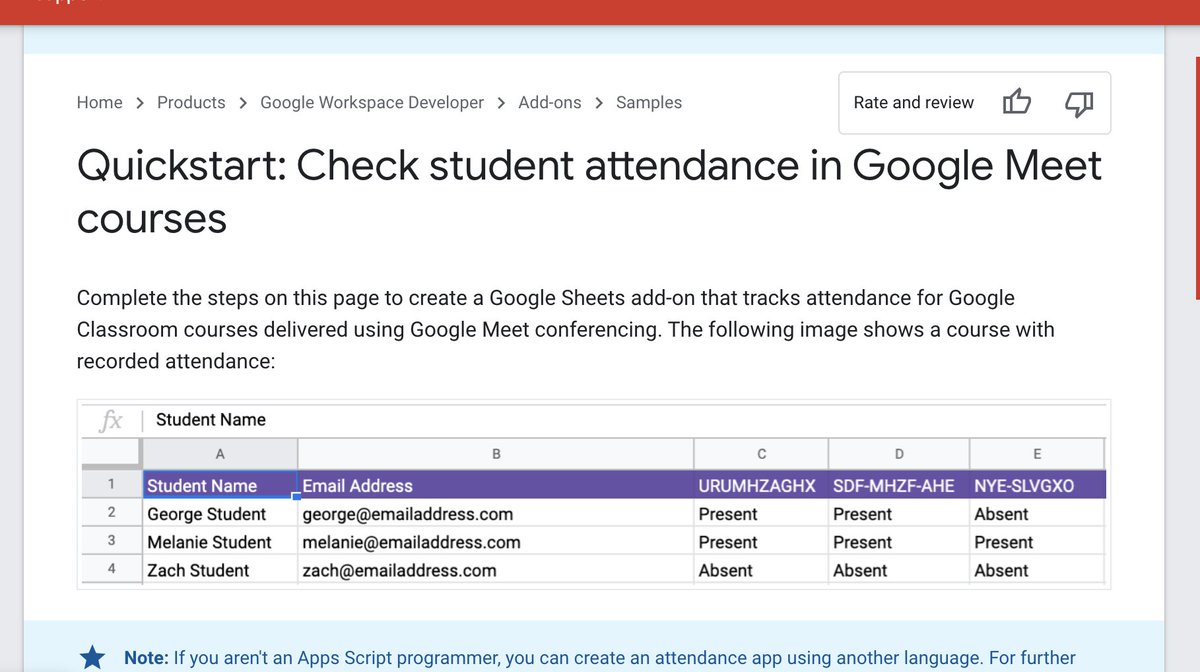Click George's 'Absent' cell in column E
Image resolution: width=1200 pixels, height=672 pixels.
point(1037,513)
